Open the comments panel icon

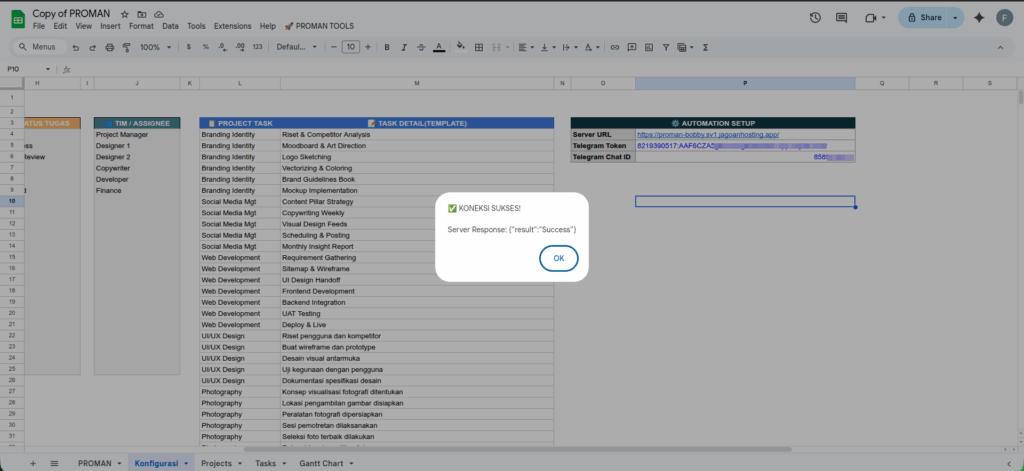coord(841,18)
